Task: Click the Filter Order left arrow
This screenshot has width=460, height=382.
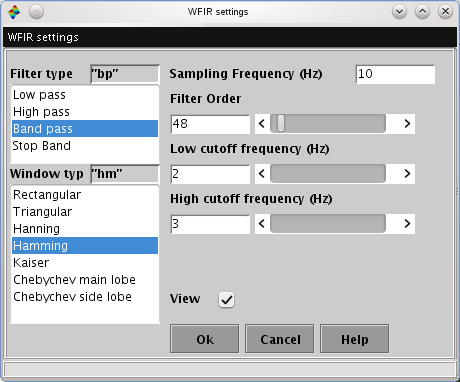Action: (262, 124)
